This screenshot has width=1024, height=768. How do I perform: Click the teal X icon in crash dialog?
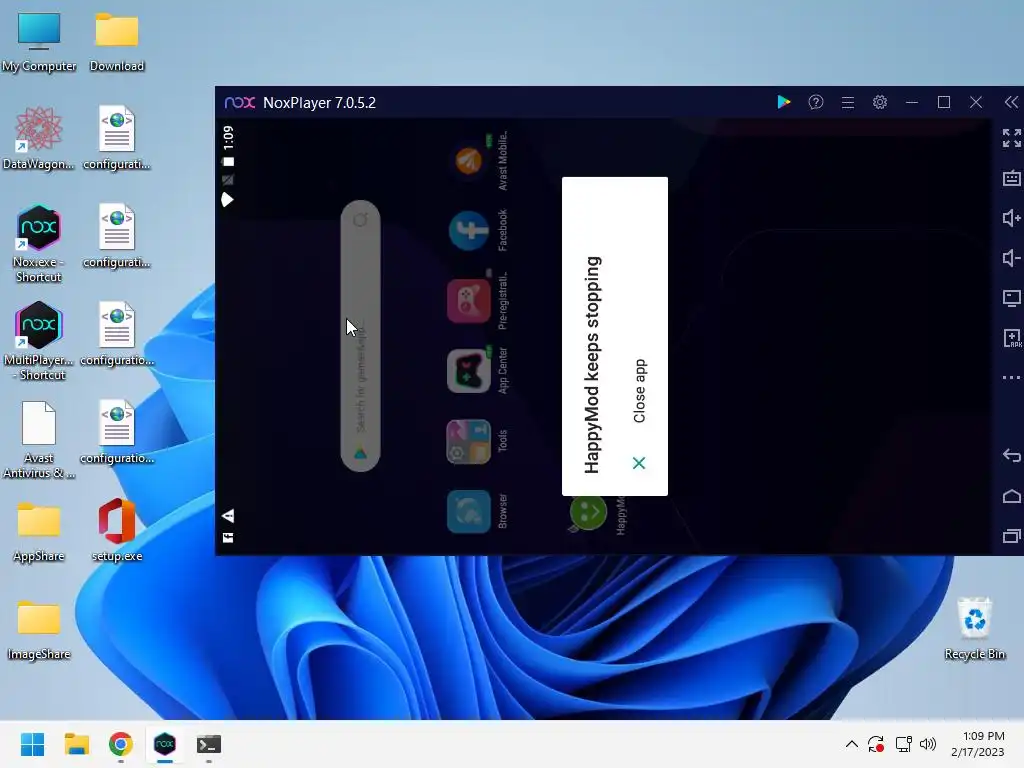click(639, 463)
